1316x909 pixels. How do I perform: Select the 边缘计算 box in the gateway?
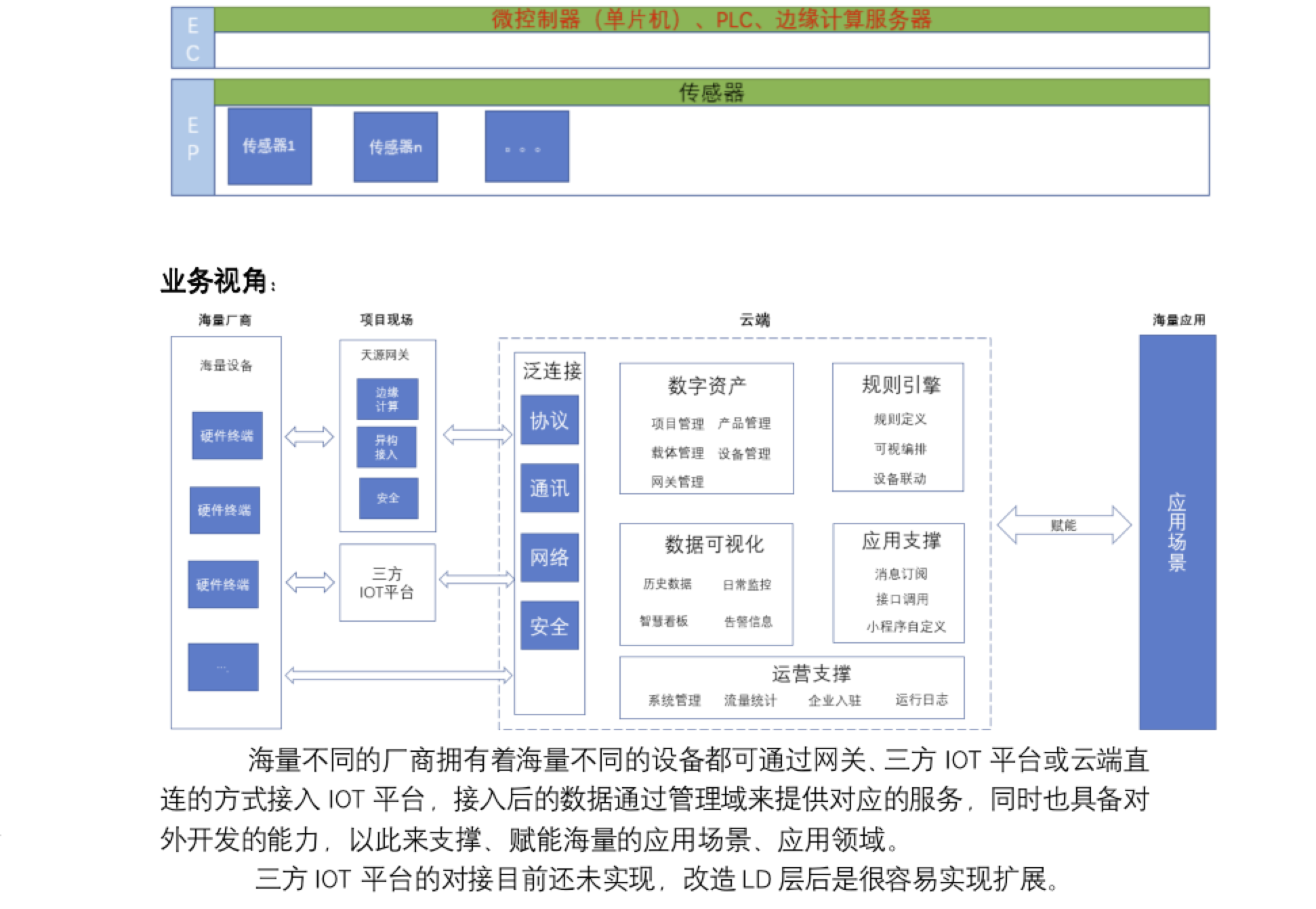click(x=388, y=400)
